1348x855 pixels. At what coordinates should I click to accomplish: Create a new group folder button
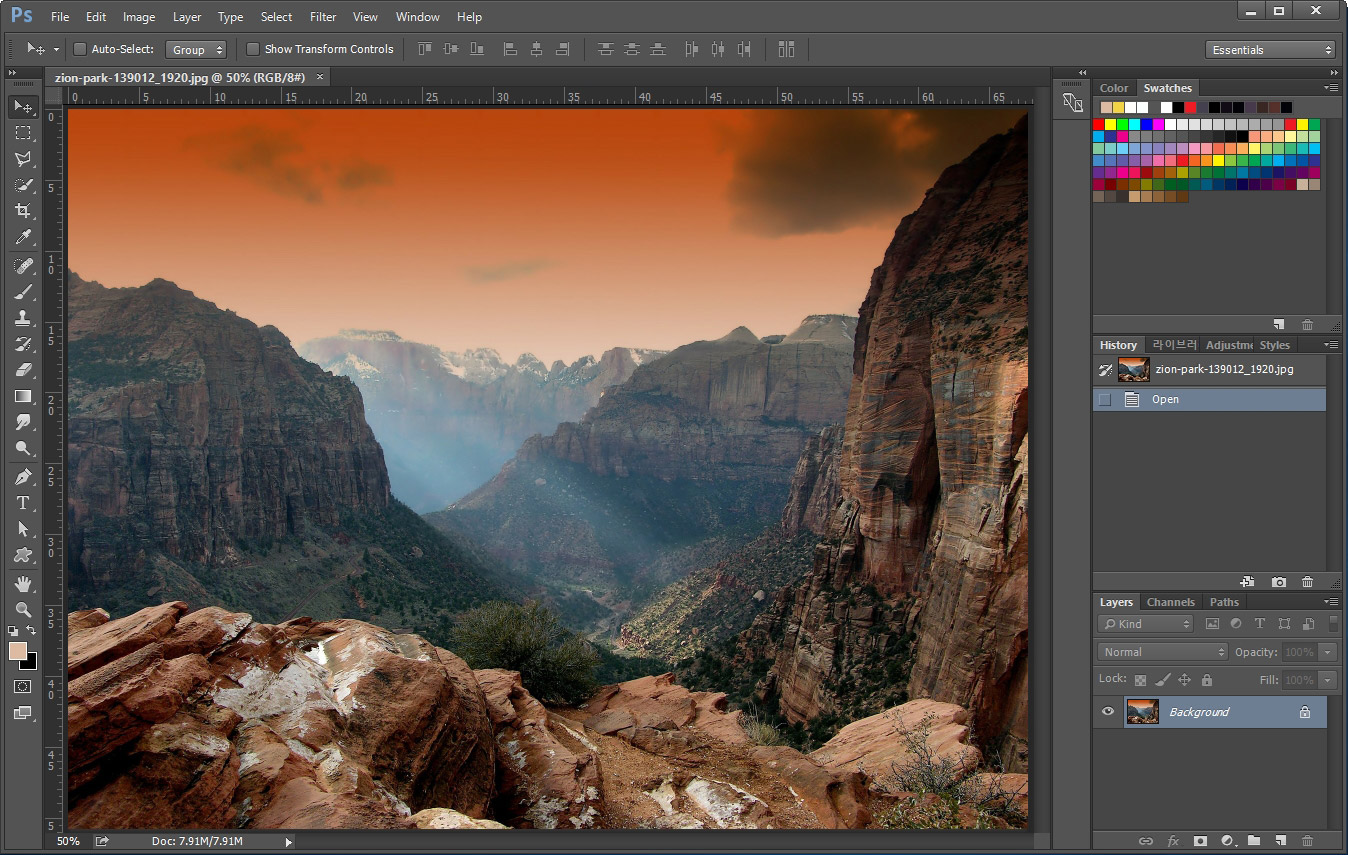click(x=1253, y=842)
